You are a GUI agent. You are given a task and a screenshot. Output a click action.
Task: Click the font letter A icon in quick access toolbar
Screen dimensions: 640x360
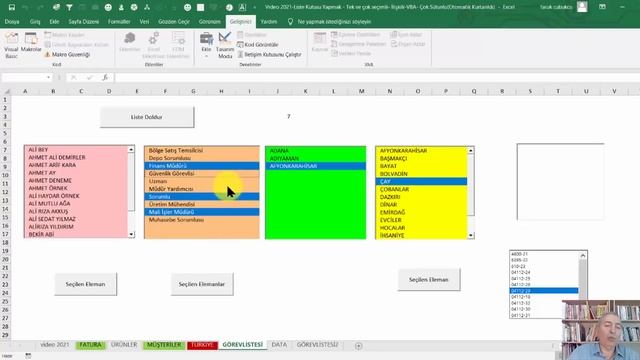242,7
